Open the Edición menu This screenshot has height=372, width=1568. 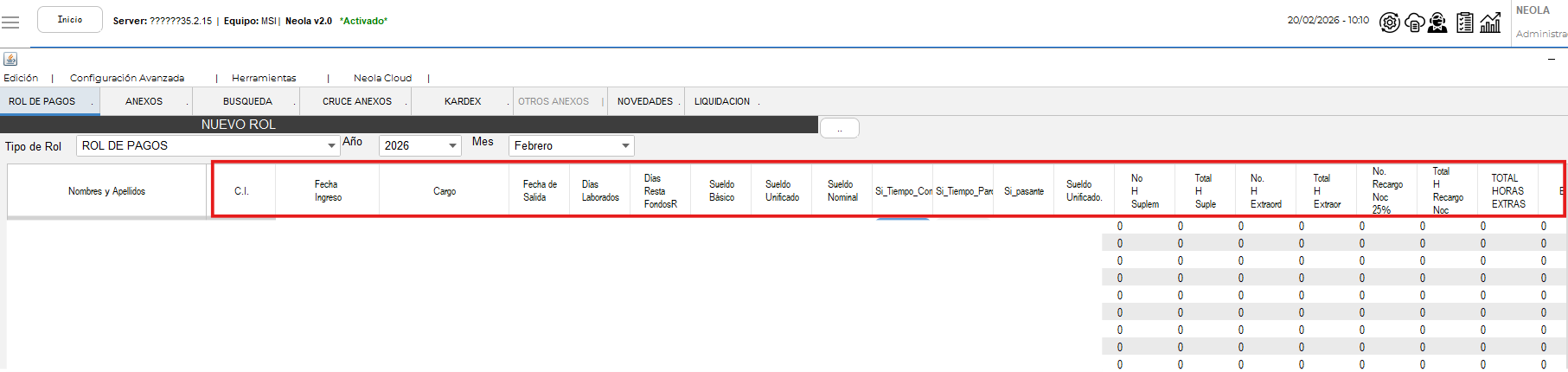(21, 78)
